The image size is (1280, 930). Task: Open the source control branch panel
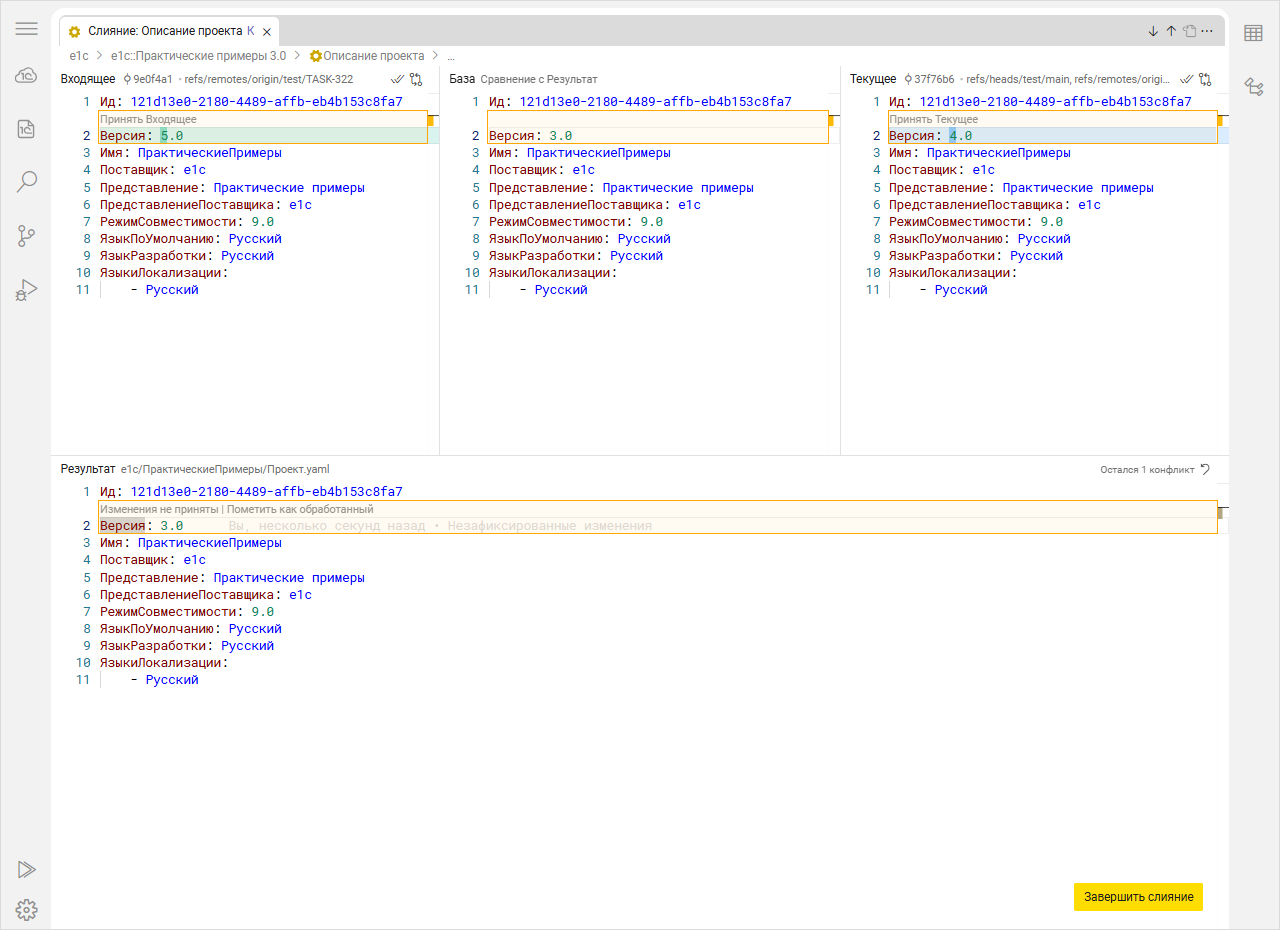click(x=27, y=236)
